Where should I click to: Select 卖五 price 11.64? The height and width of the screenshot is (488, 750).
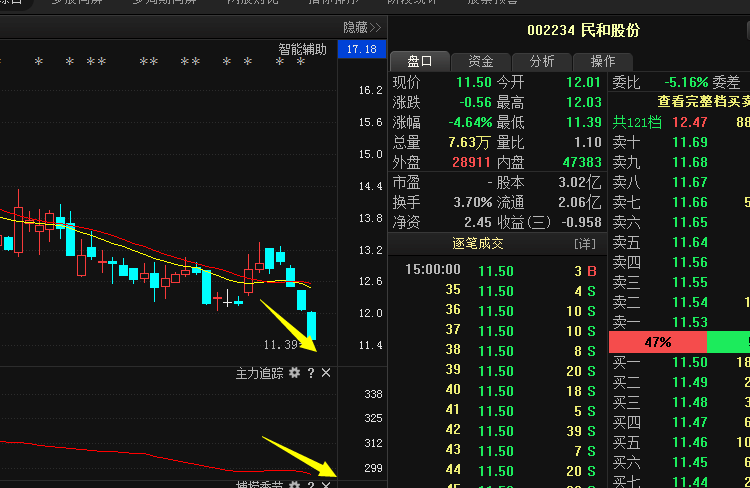pyautogui.click(x=690, y=243)
